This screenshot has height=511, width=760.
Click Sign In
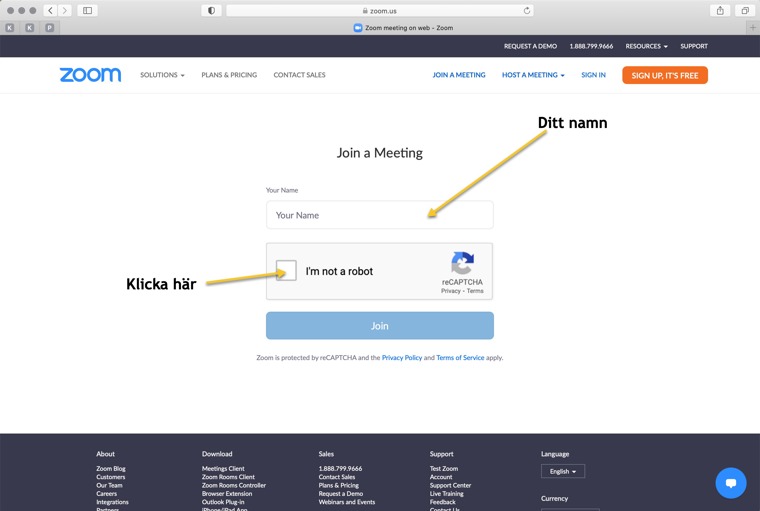click(x=594, y=75)
